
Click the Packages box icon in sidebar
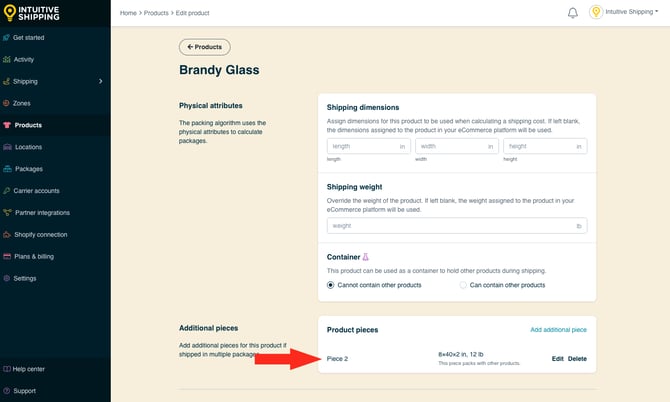pyautogui.click(x=7, y=169)
